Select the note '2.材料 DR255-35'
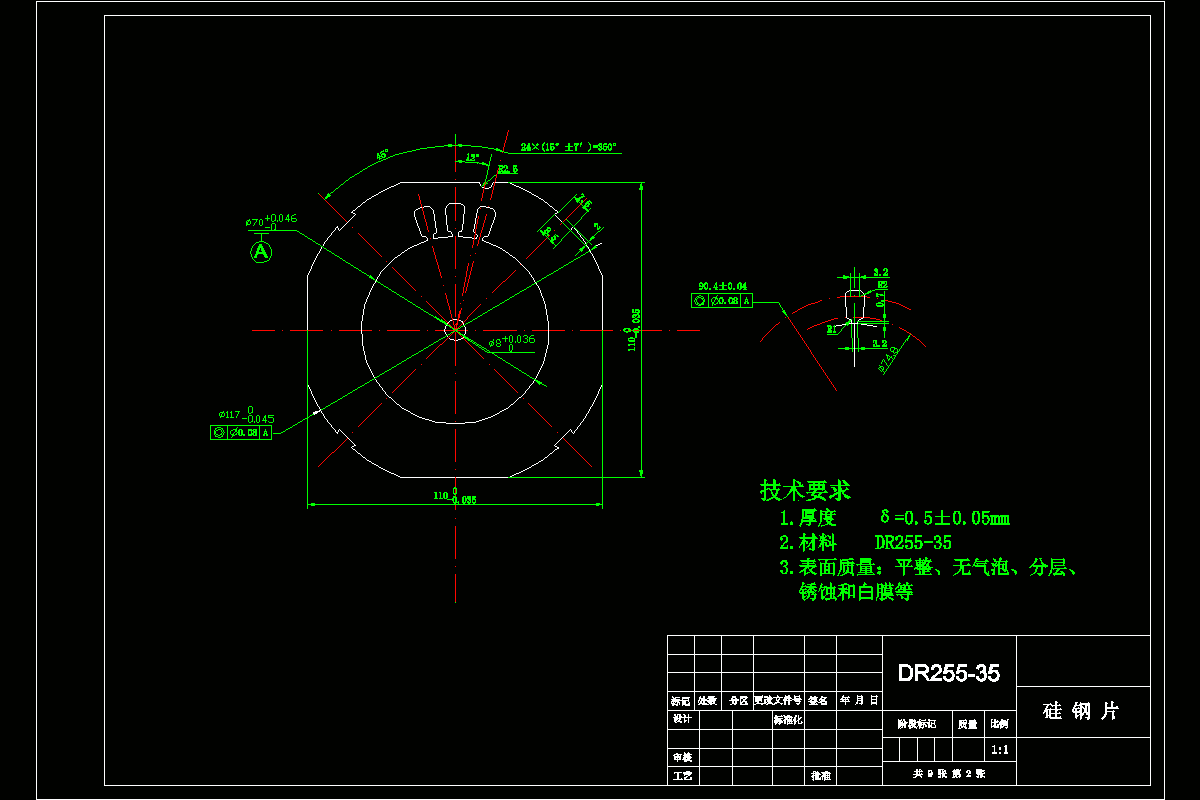Screen dimensions: 1200x800 (x=865, y=543)
